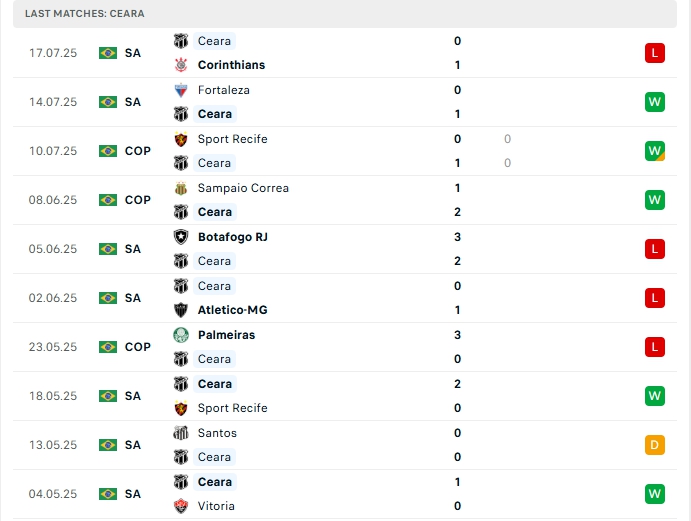Image resolution: width=691 pixels, height=521 pixels.
Task: Click Brazil flag on the 17.07.25 match
Action: (108, 53)
